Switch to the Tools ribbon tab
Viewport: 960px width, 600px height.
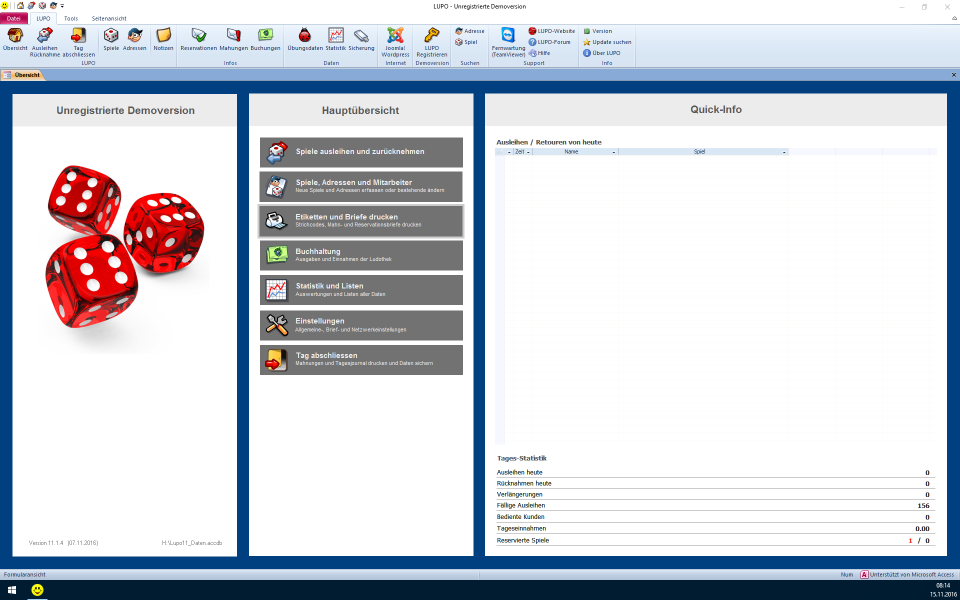pyautogui.click(x=71, y=18)
